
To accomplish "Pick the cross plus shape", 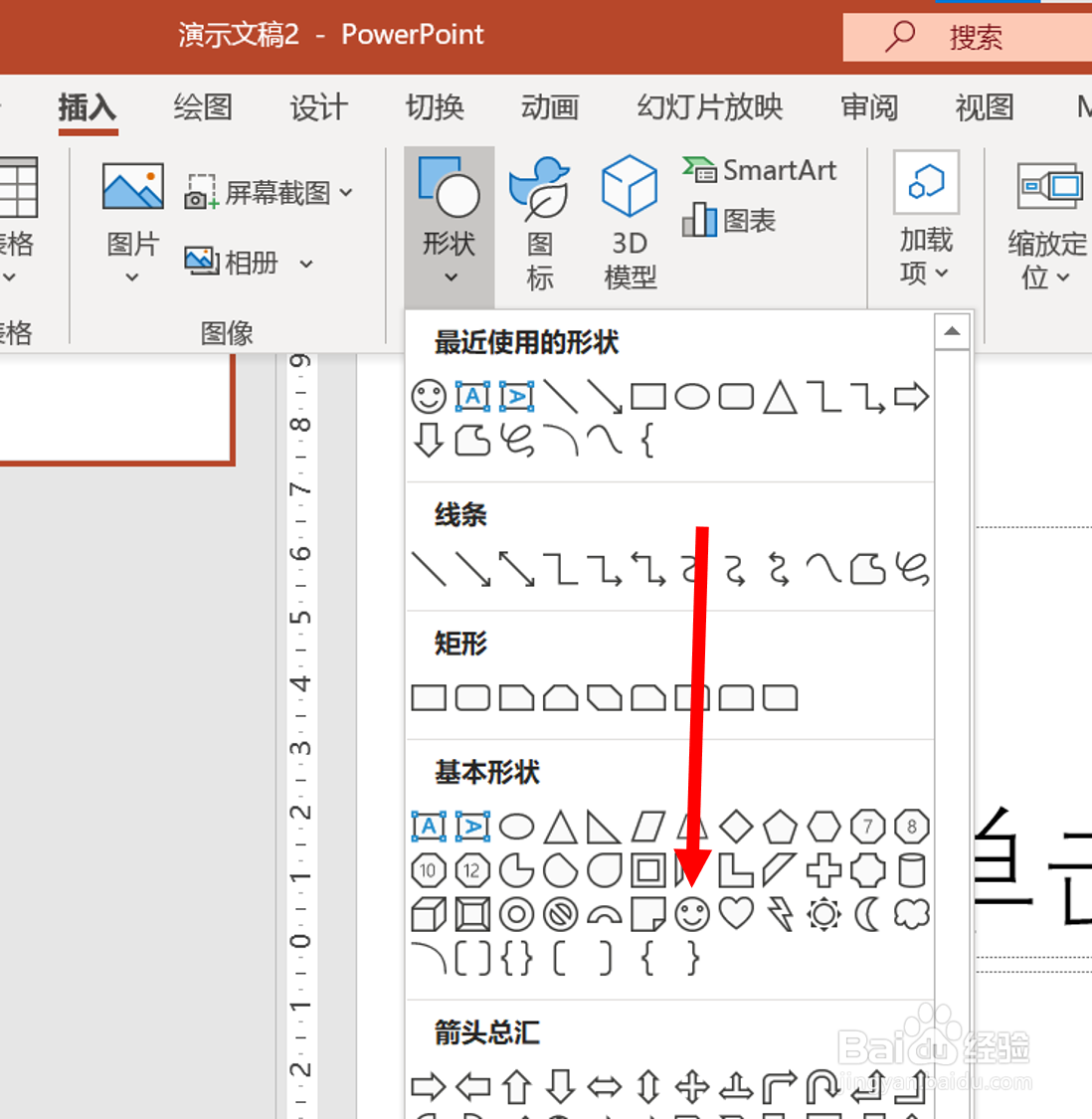I will tap(824, 870).
